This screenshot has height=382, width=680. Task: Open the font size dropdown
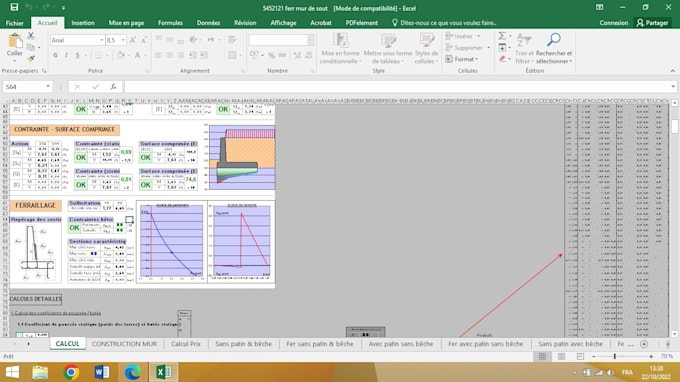(124, 40)
